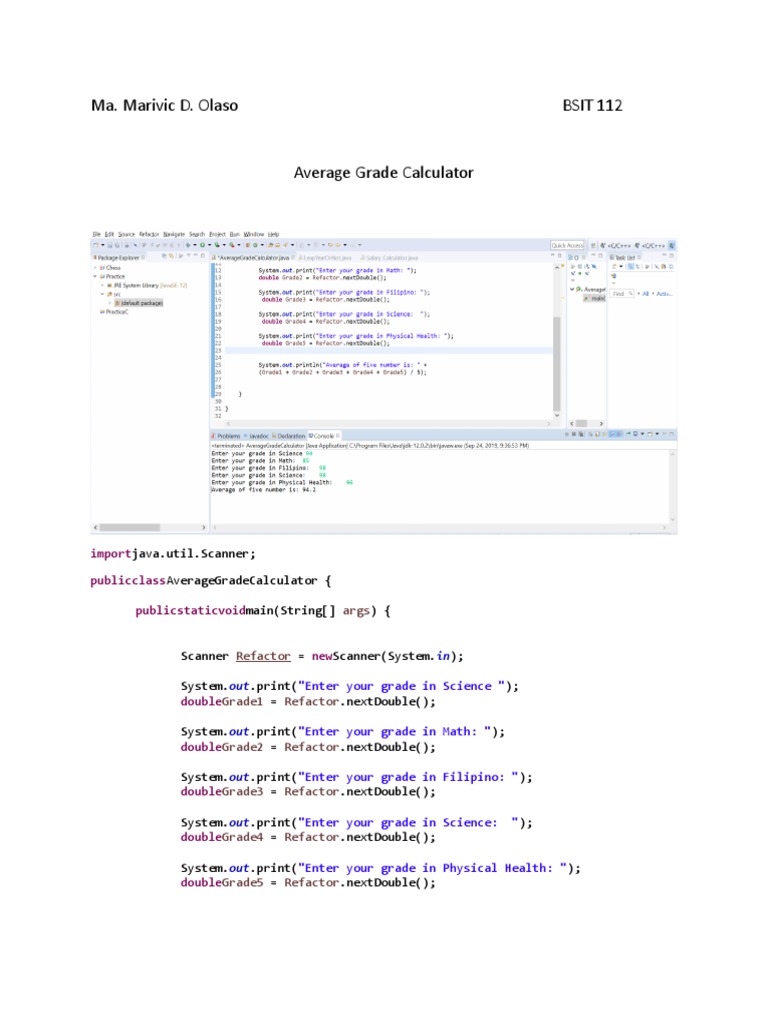Open the Javadoc view tab
This screenshot has height=1024, width=768.
(256, 436)
